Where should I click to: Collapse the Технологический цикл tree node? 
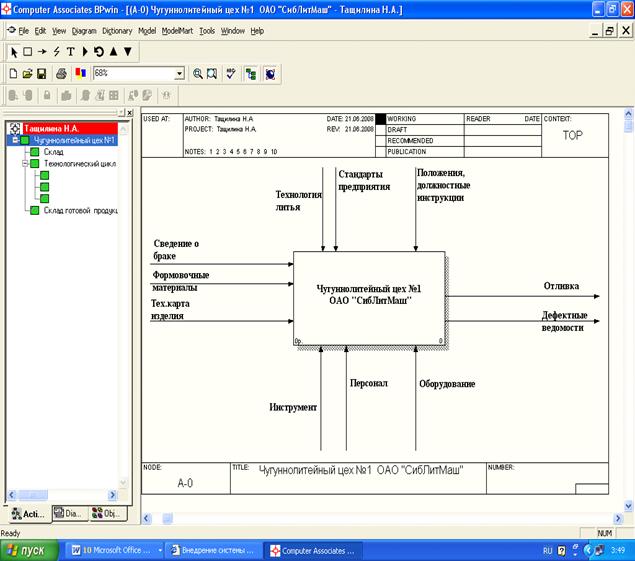coord(26,163)
